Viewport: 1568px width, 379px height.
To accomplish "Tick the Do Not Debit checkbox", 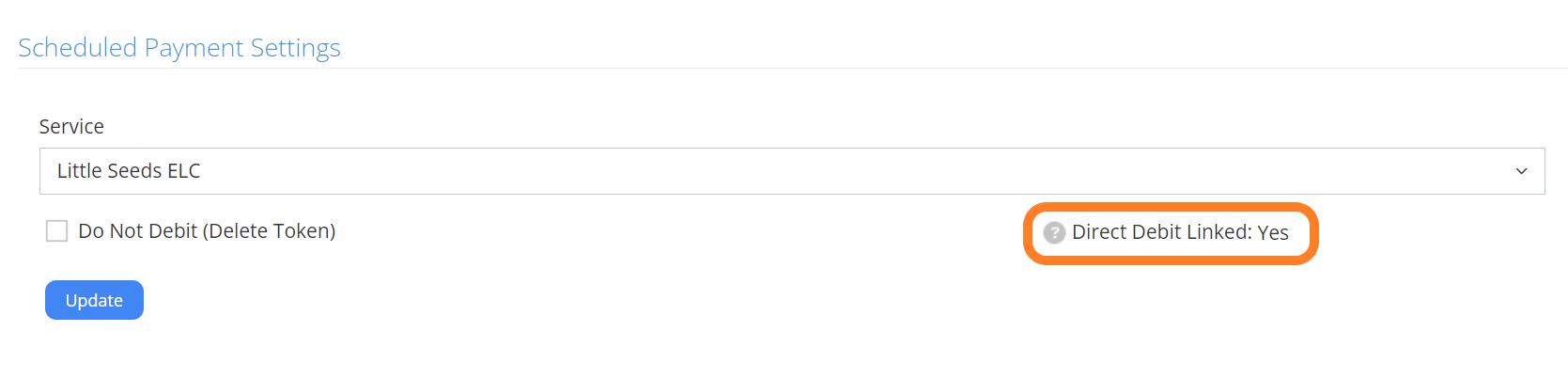I will (57, 231).
